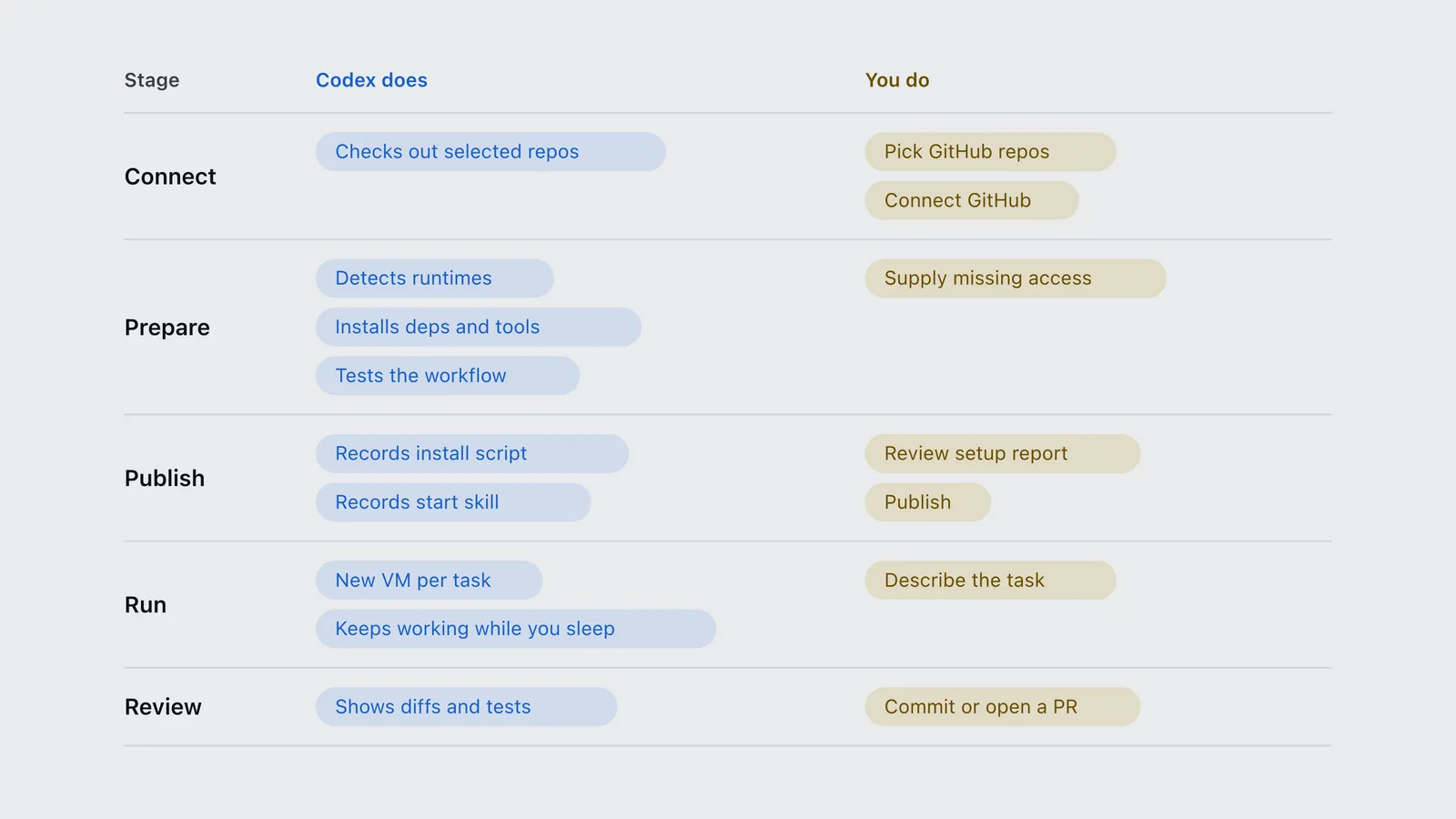Click 'Keeps working while you sleep' pill
This screenshot has height=819, width=1456.
click(x=516, y=629)
